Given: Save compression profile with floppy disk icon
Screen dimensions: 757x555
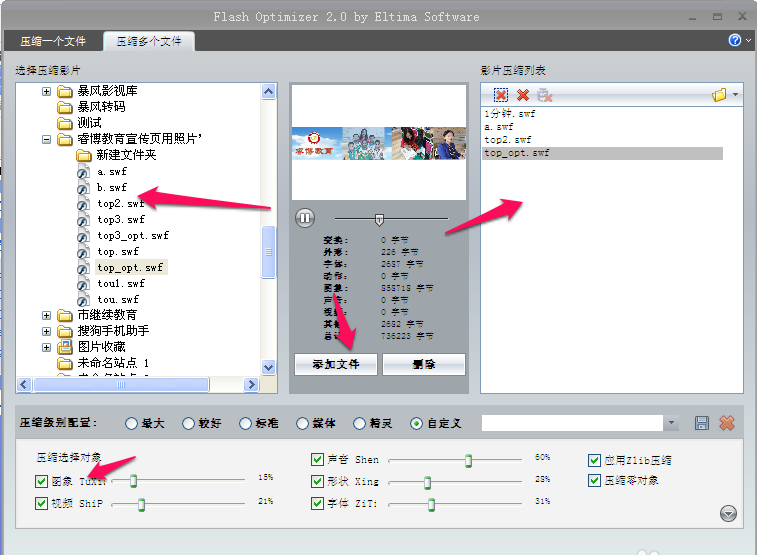Looking at the screenshot, I should pos(701,423).
